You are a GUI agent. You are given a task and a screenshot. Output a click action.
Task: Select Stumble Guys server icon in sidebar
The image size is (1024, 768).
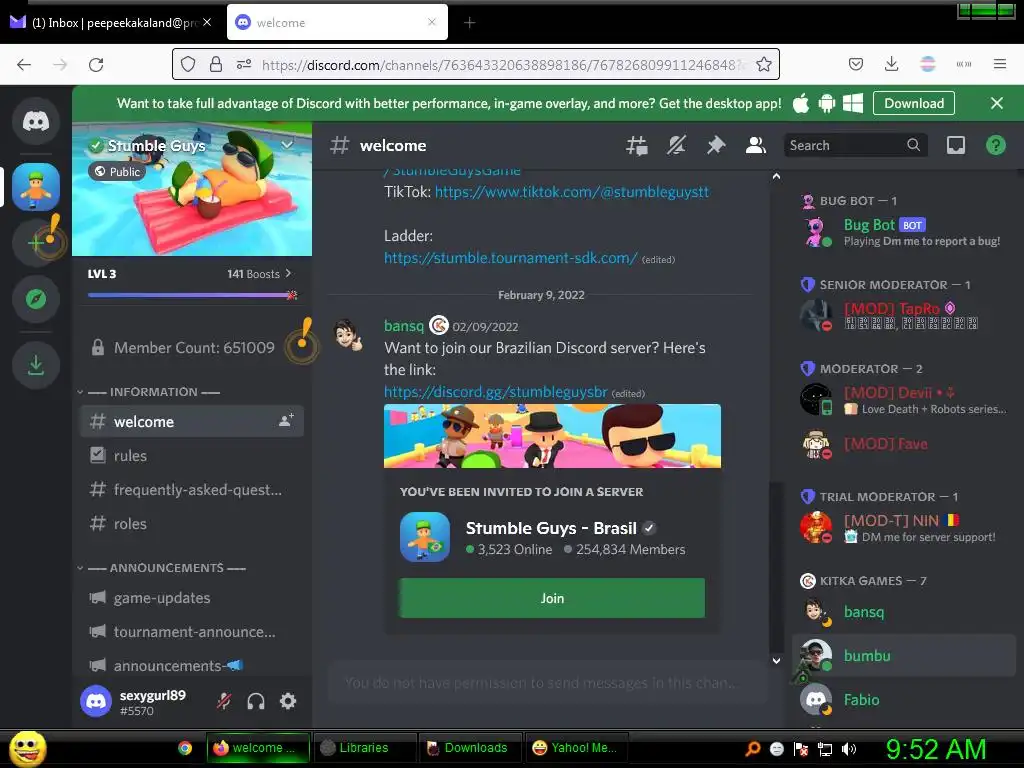click(x=36, y=187)
